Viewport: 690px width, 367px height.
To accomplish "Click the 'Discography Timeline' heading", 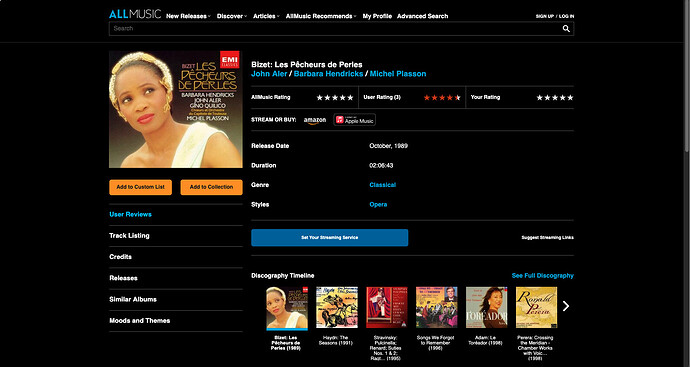I will [x=283, y=276].
